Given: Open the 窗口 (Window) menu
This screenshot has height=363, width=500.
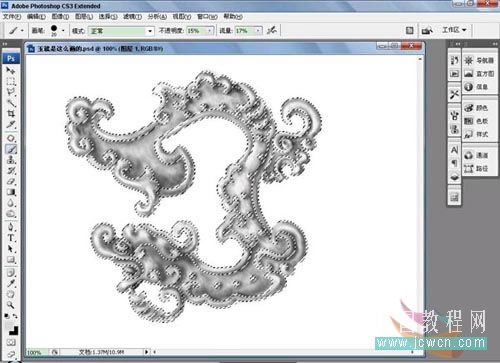Looking at the screenshot, I should tap(207, 16).
